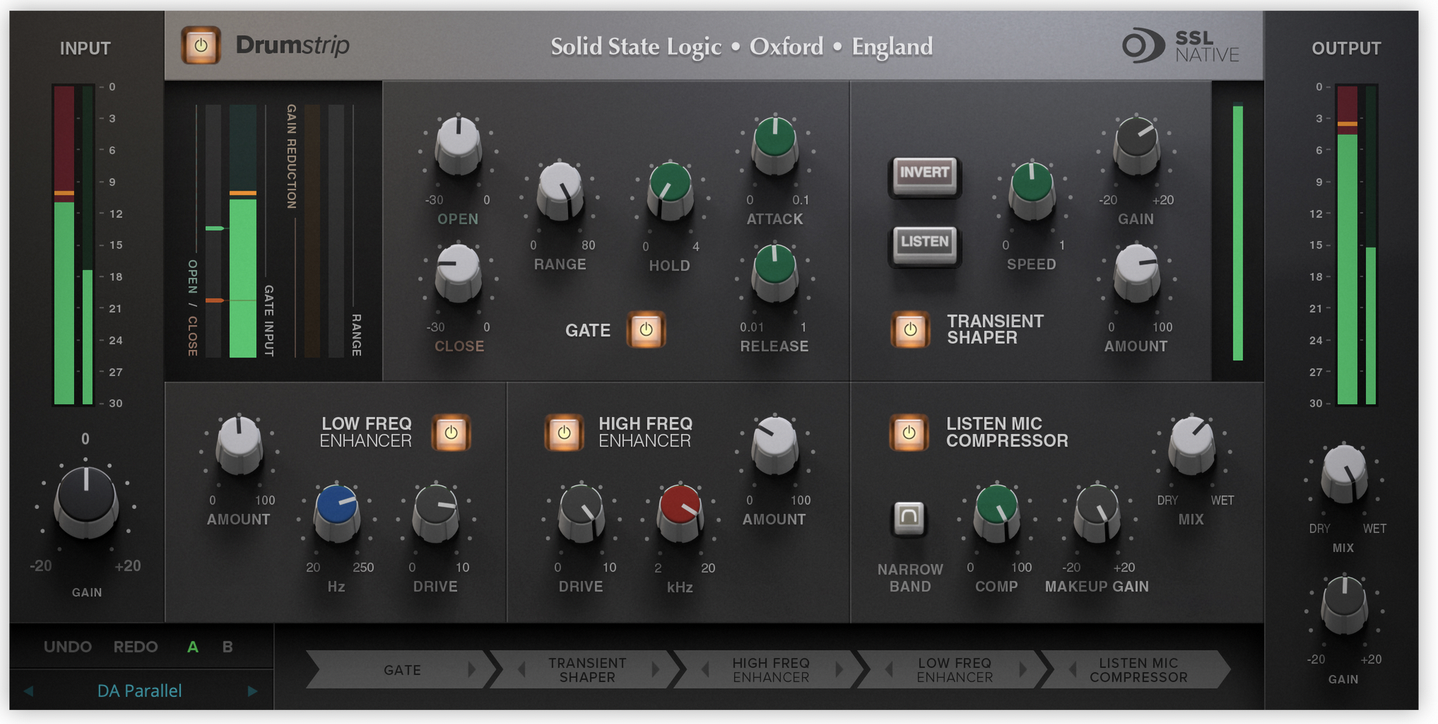Enable the GATE section power toggle
The height and width of the screenshot is (724, 1438).
645,330
